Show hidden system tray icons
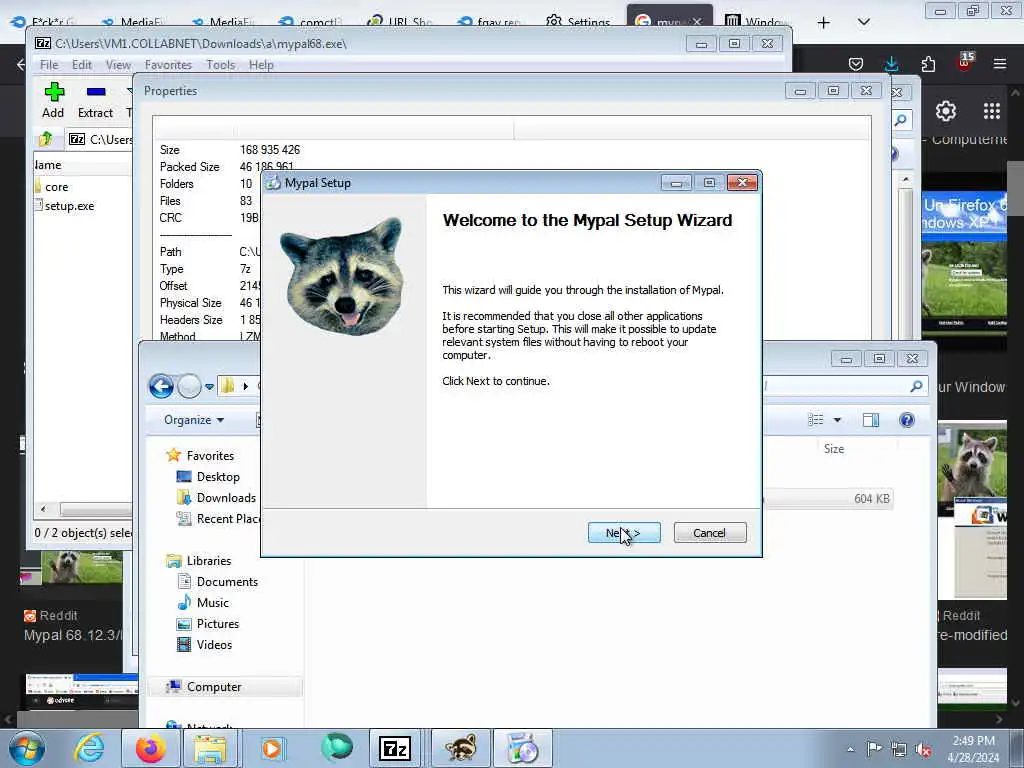The width and height of the screenshot is (1024, 768). click(x=850, y=749)
